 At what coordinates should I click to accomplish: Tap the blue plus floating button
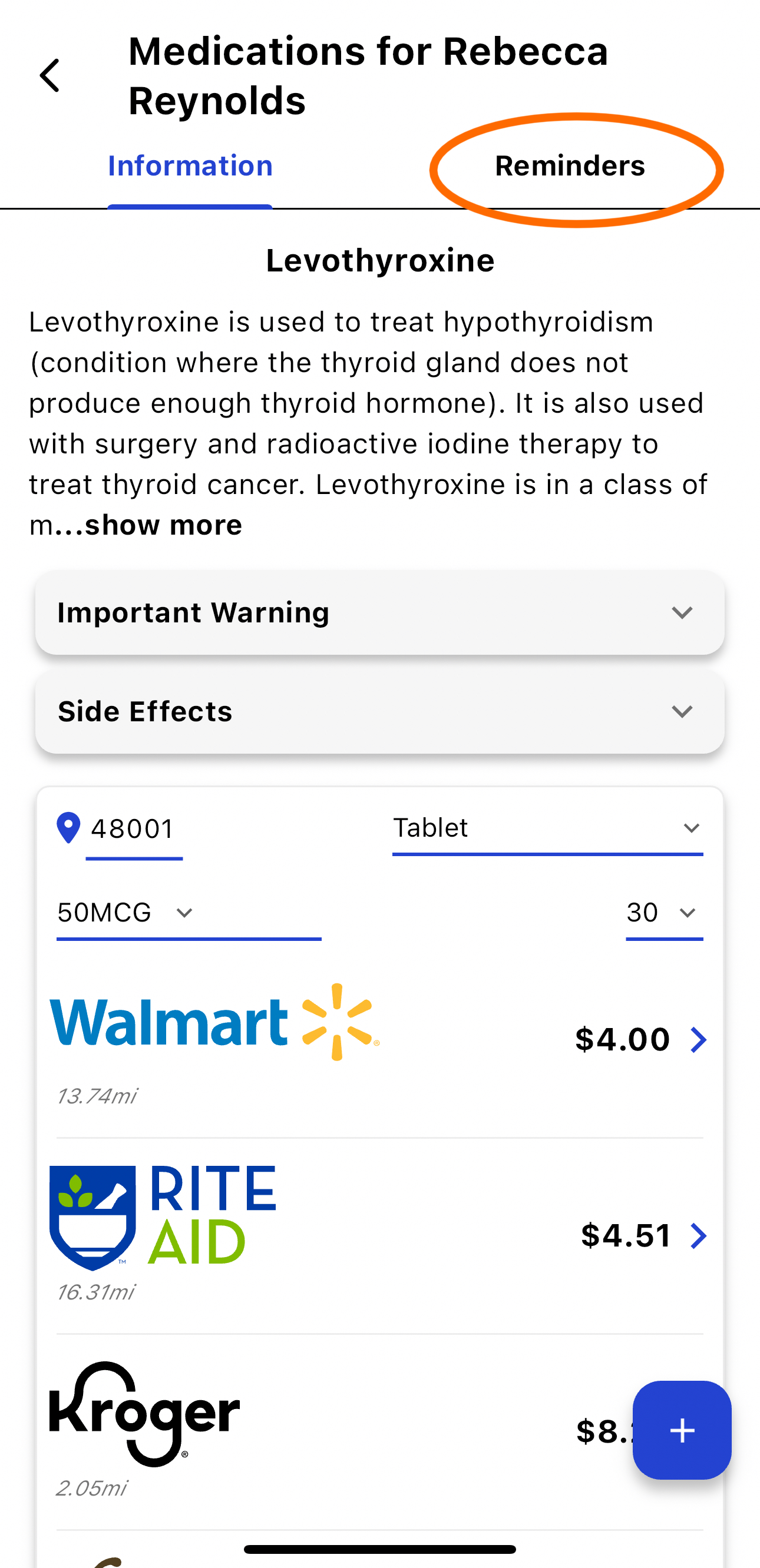[x=682, y=1430]
